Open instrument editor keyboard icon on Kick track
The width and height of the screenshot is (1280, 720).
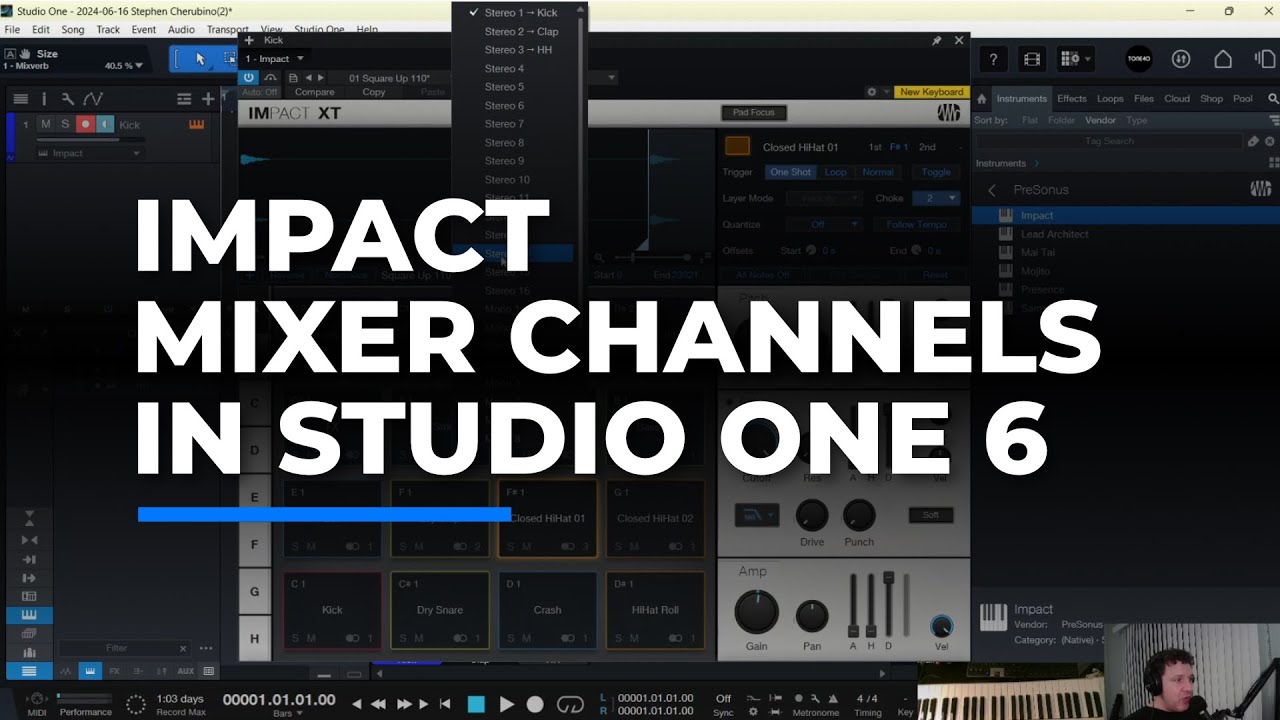196,124
